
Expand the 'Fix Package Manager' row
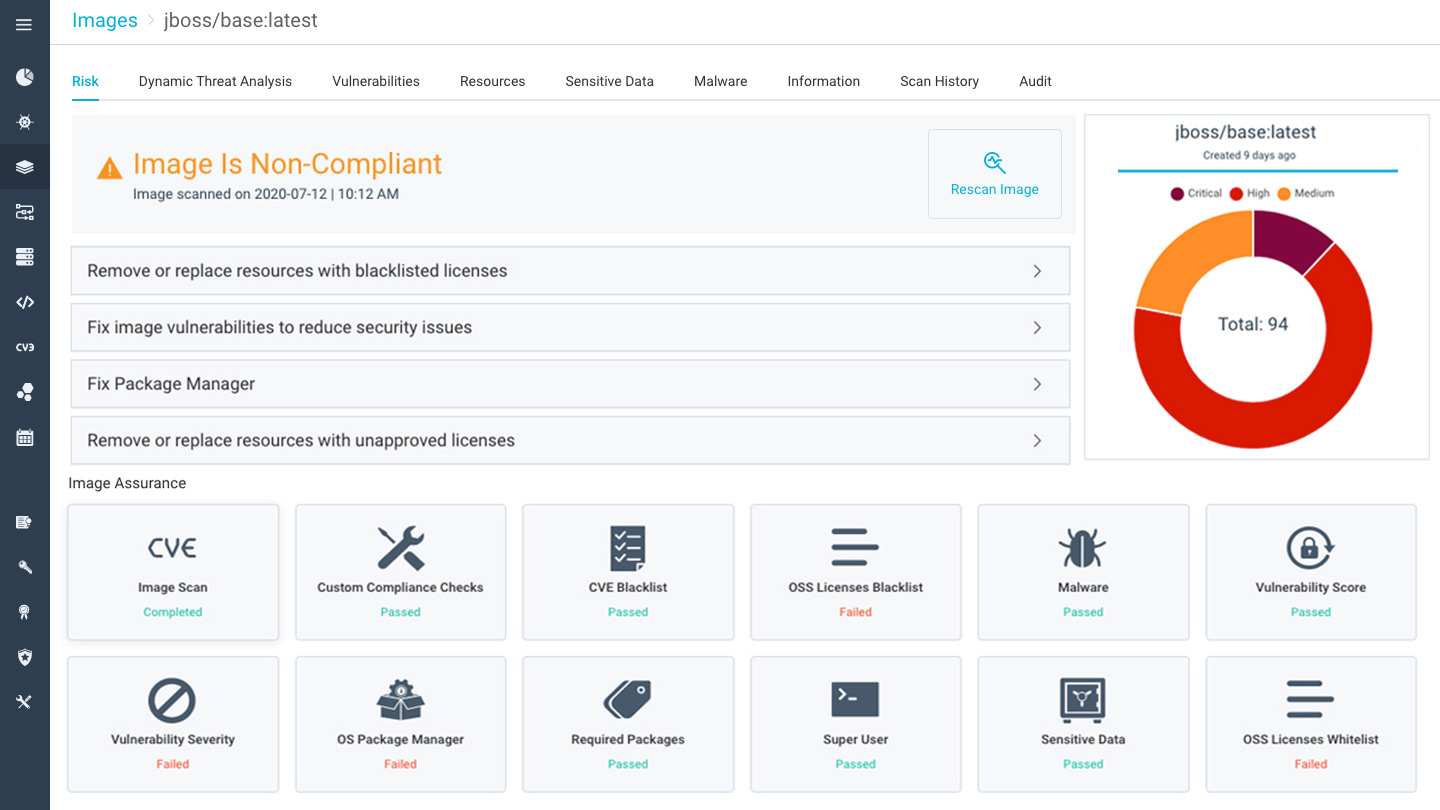570,384
